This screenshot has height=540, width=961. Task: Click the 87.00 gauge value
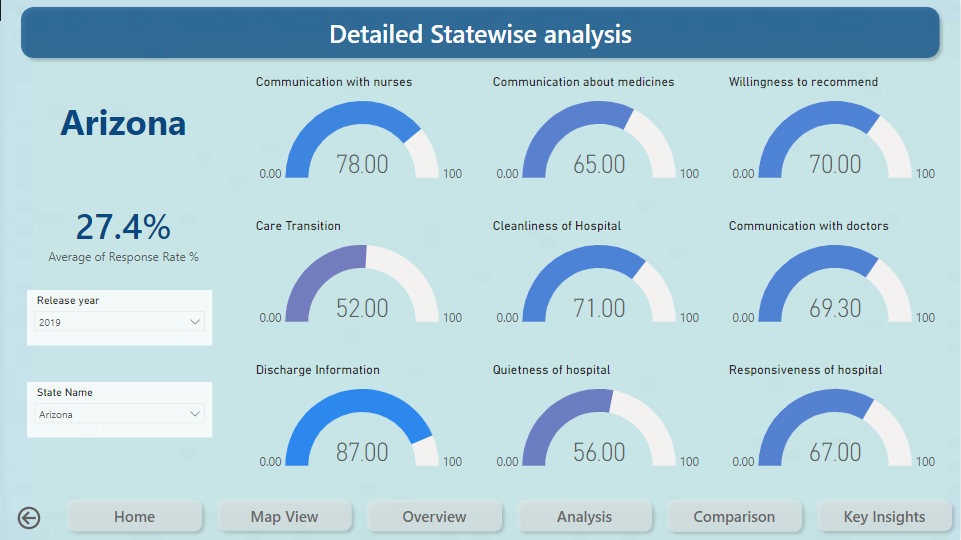coord(362,452)
